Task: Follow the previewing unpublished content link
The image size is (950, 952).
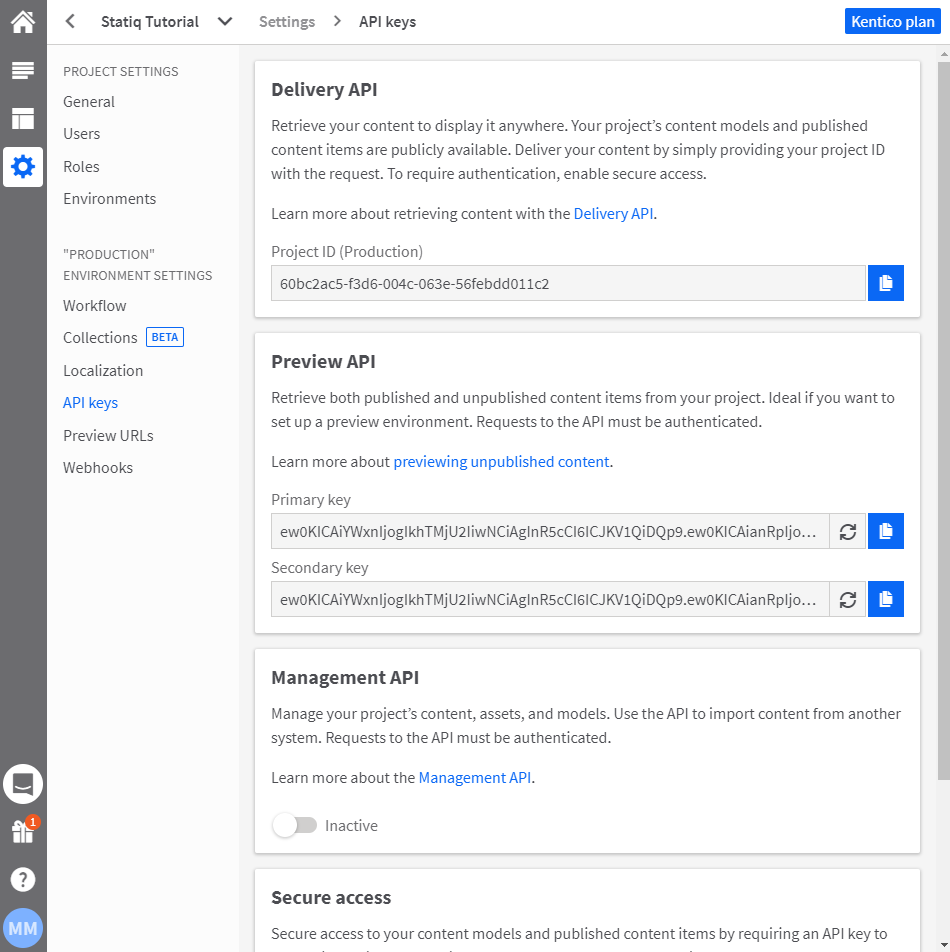Action: click(x=501, y=461)
